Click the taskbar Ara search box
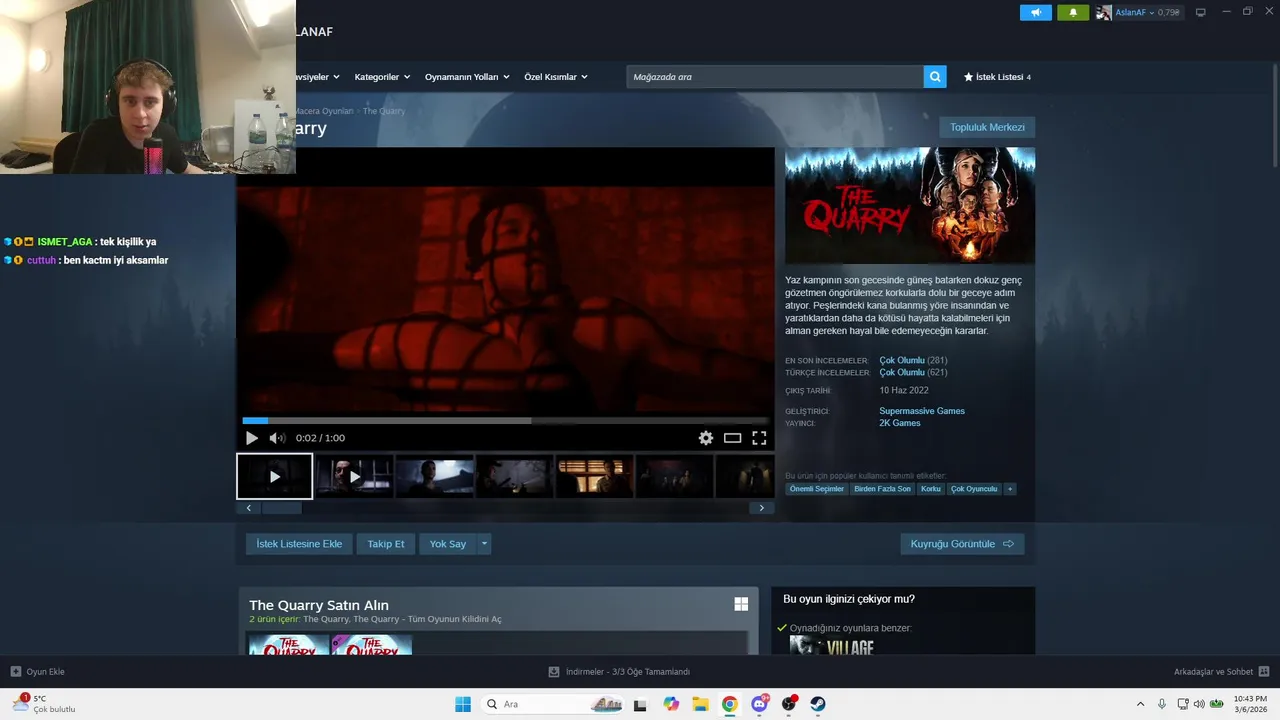Image resolution: width=1280 pixels, height=720 pixels. pos(554,704)
